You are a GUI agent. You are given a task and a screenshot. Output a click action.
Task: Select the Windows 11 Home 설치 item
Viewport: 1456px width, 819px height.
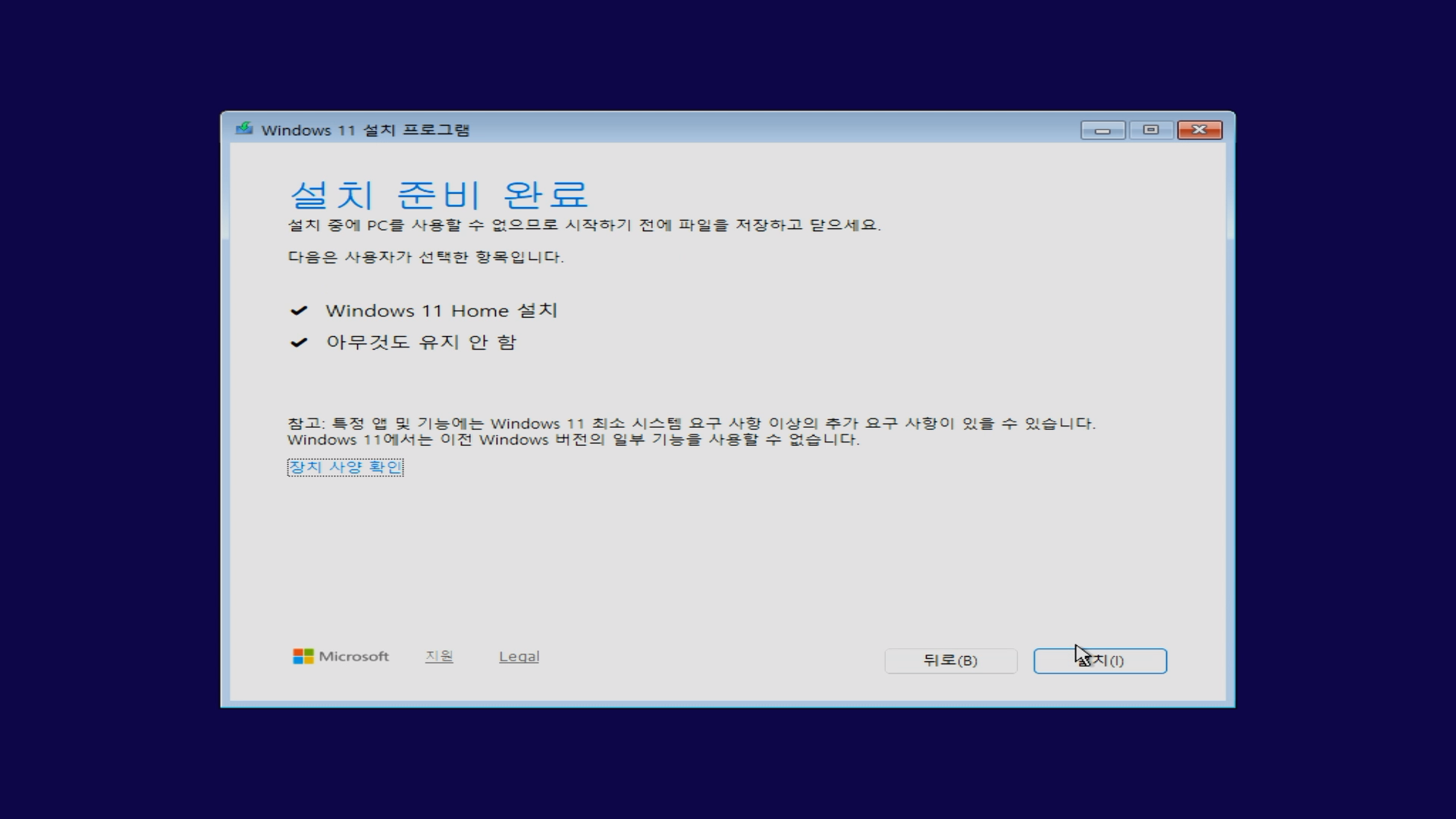pos(441,310)
